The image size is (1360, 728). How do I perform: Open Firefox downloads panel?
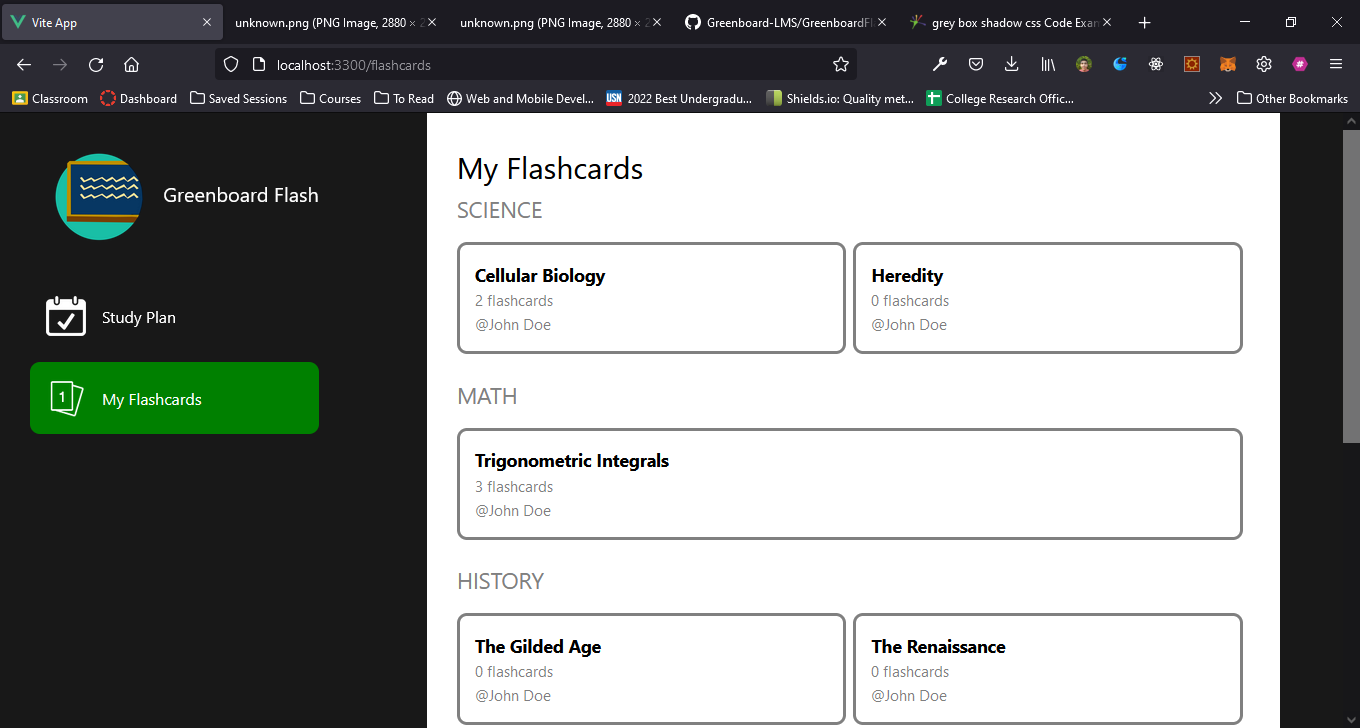point(1011,64)
